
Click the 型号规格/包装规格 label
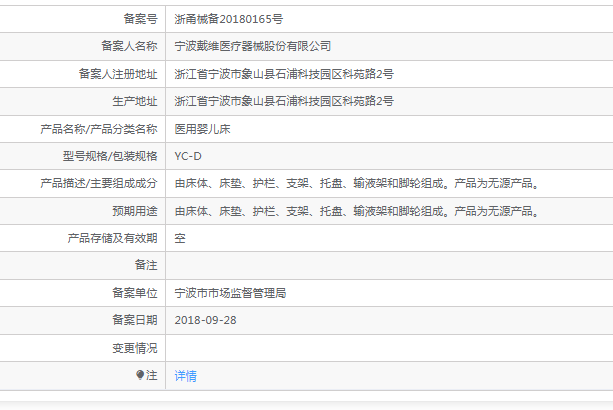110,156
